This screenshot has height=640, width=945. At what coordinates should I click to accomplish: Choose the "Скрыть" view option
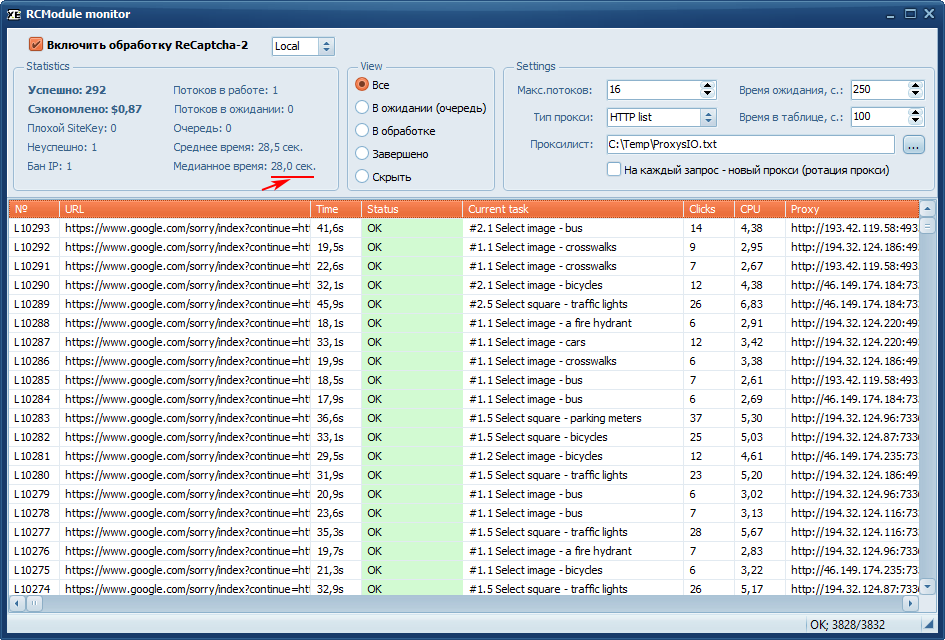click(x=362, y=177)
